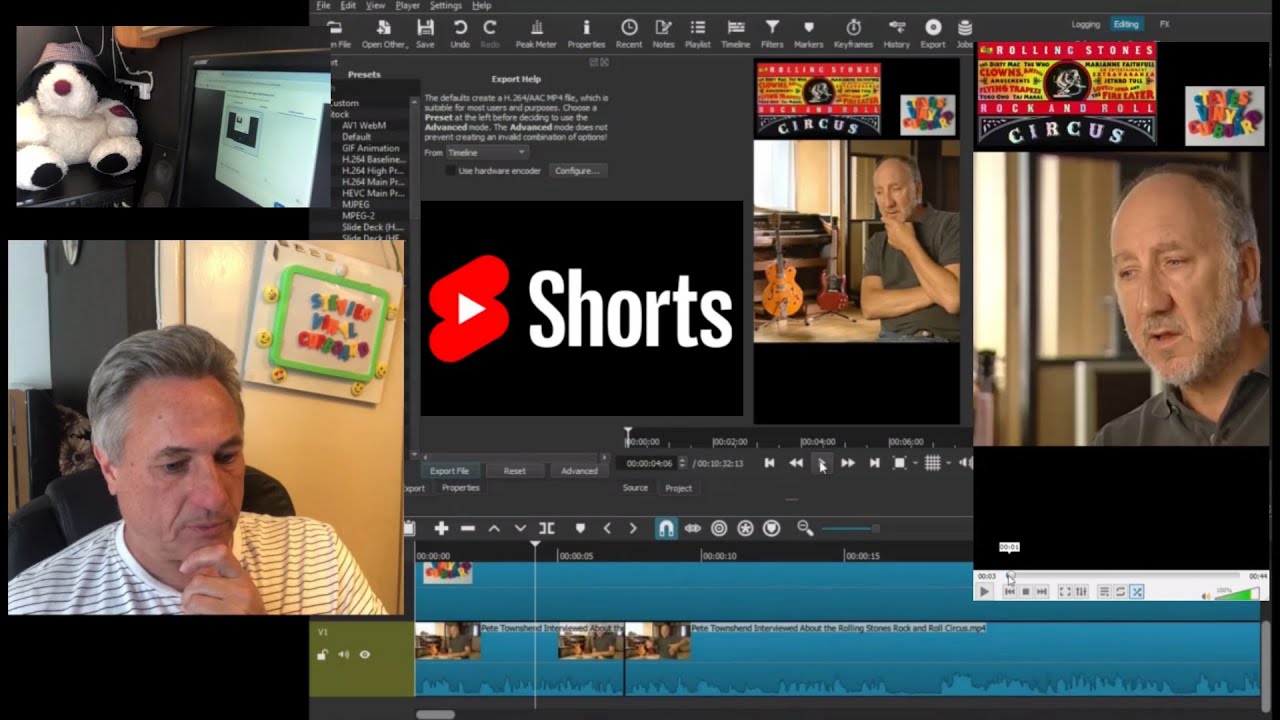Toggle ripple all tracks

(745, 528)
